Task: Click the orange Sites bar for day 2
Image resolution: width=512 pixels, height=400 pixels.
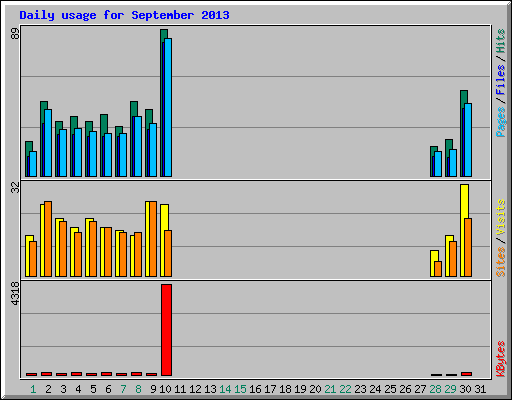Action: click(48, 239)
